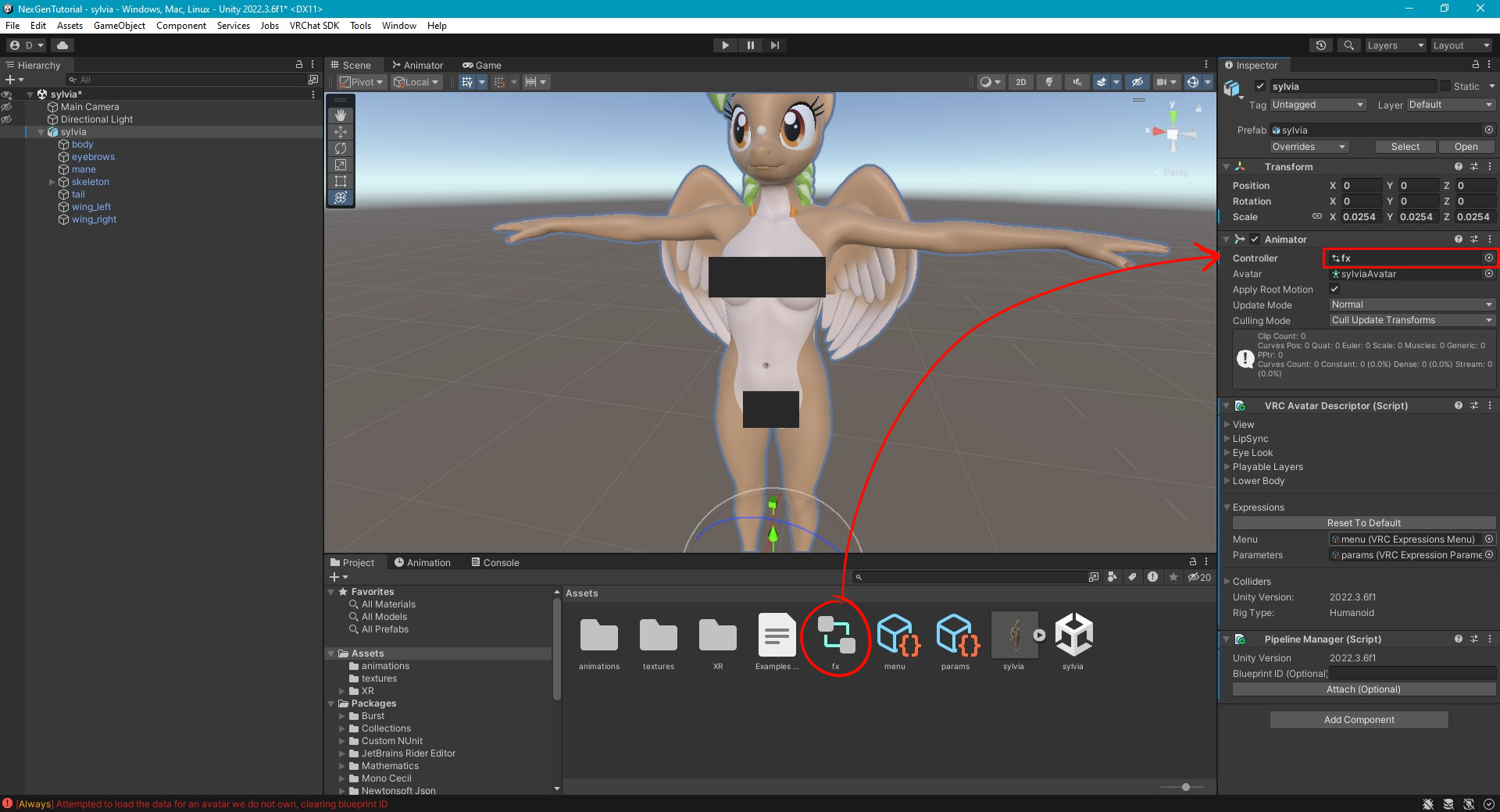Image resolution: width=1500 pixels, height=812 pixels.
Task: Expand the Playable Layers section
Action: 1227,467
